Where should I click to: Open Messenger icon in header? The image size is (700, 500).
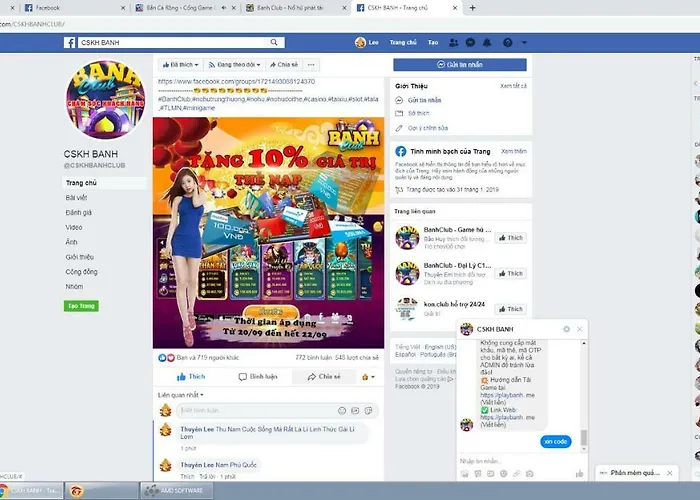tap(470, 42)
